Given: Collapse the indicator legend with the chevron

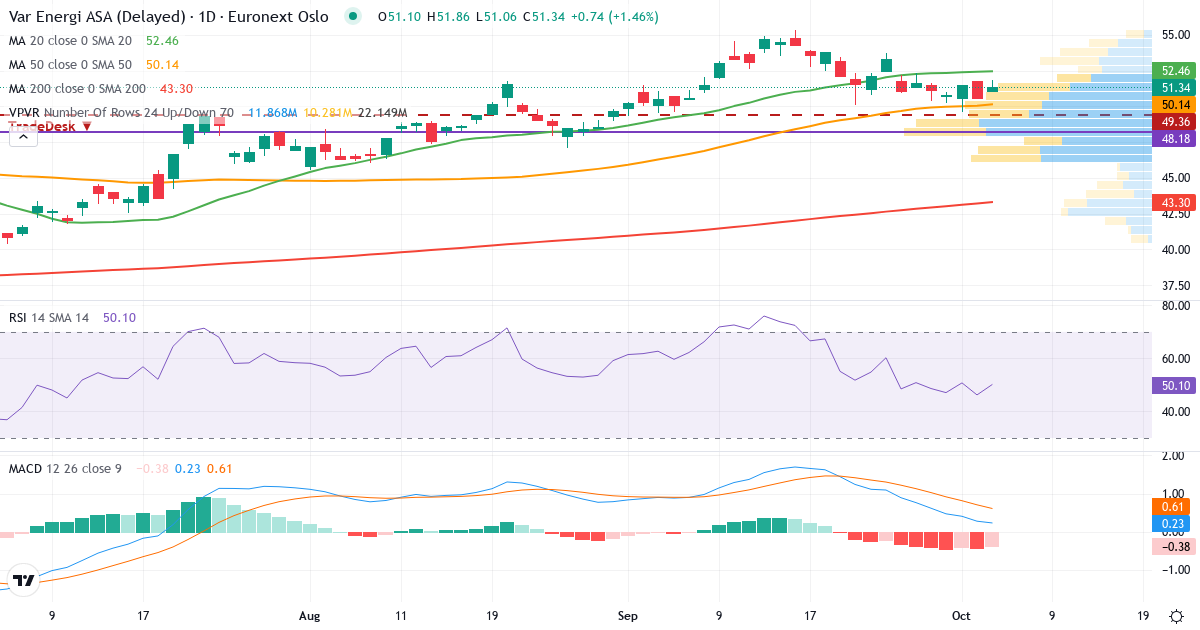Looking at the screenshot, I should 24,136.
